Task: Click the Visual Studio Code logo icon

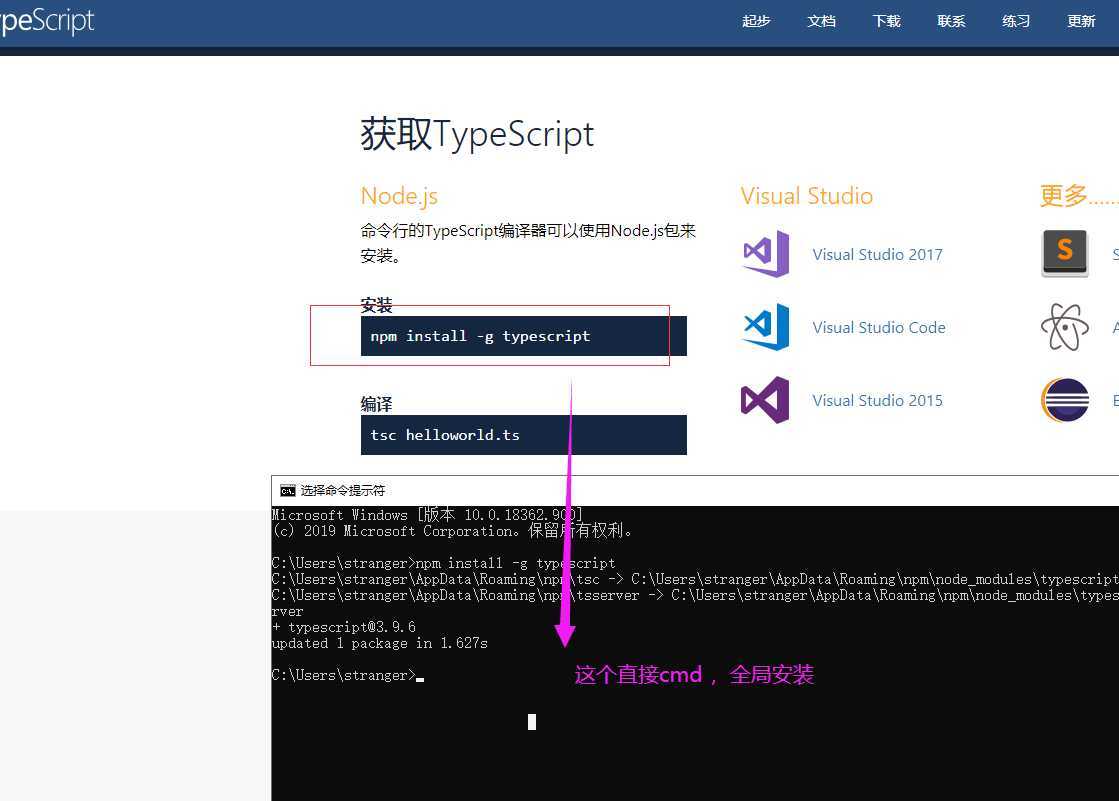Action: click(766, 327)
